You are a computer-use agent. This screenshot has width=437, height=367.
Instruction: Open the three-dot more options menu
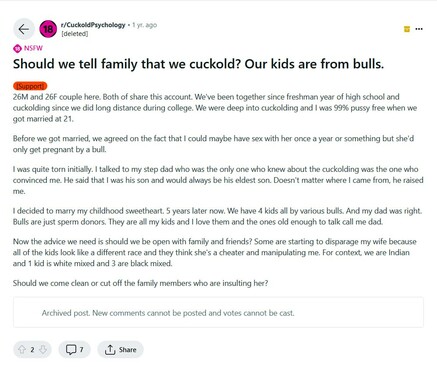[419, 29]
